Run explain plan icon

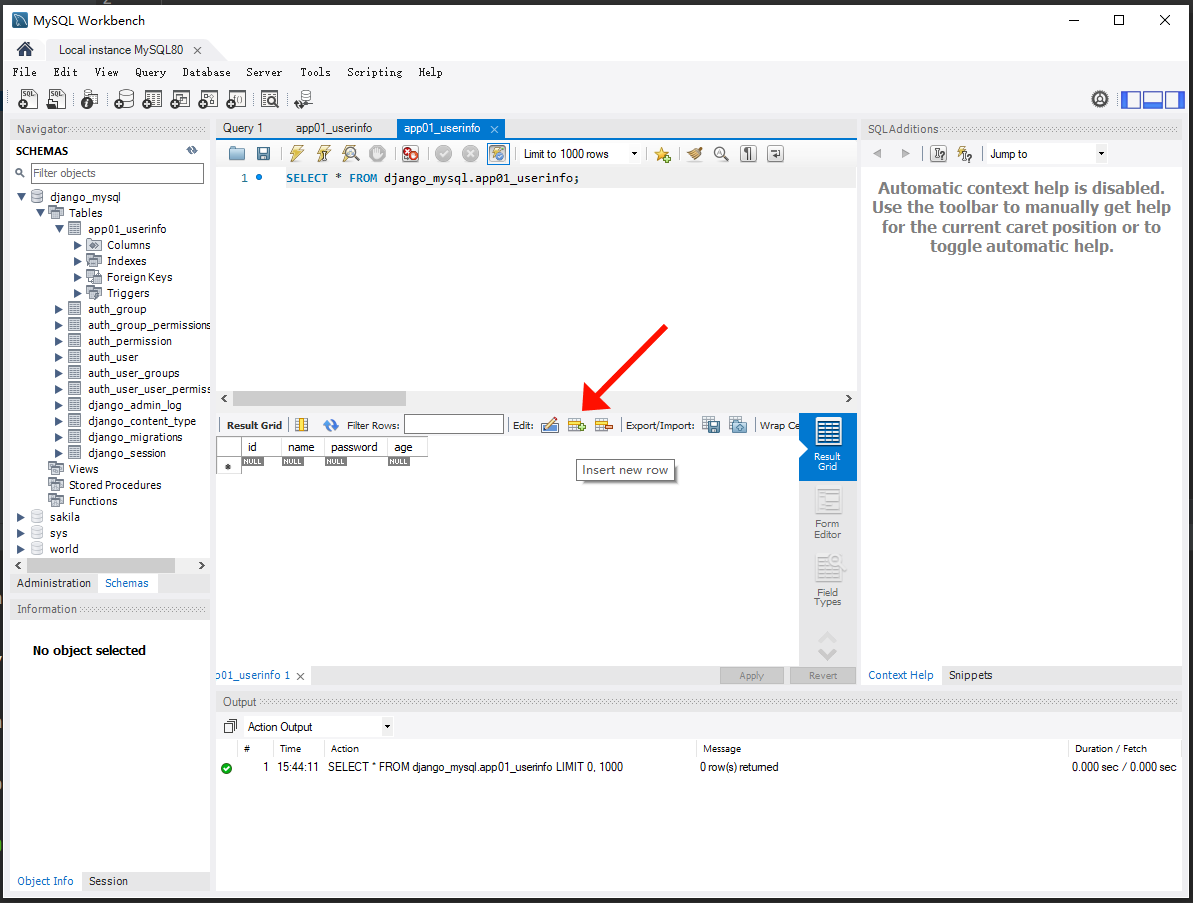[351, 154]
